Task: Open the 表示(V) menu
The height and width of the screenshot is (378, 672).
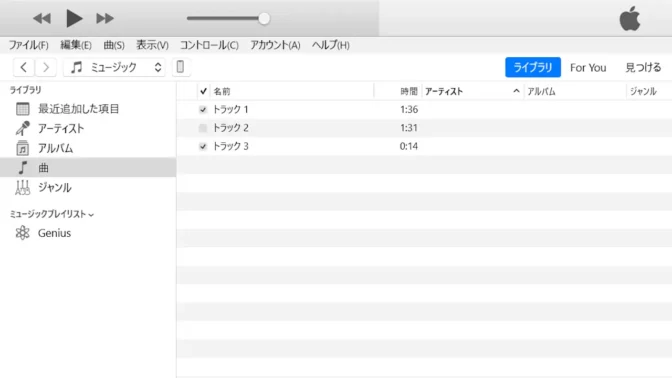Action: (x=152, y=45)
